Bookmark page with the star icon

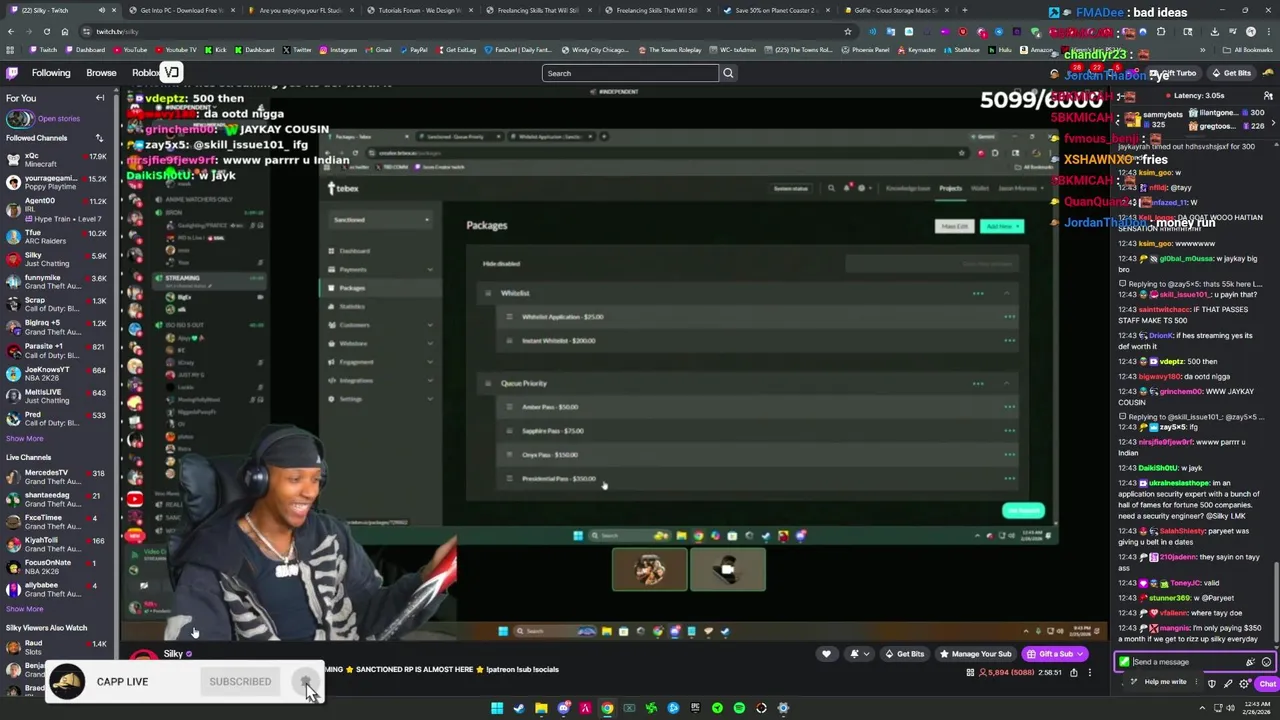click(x=847, y=31)
